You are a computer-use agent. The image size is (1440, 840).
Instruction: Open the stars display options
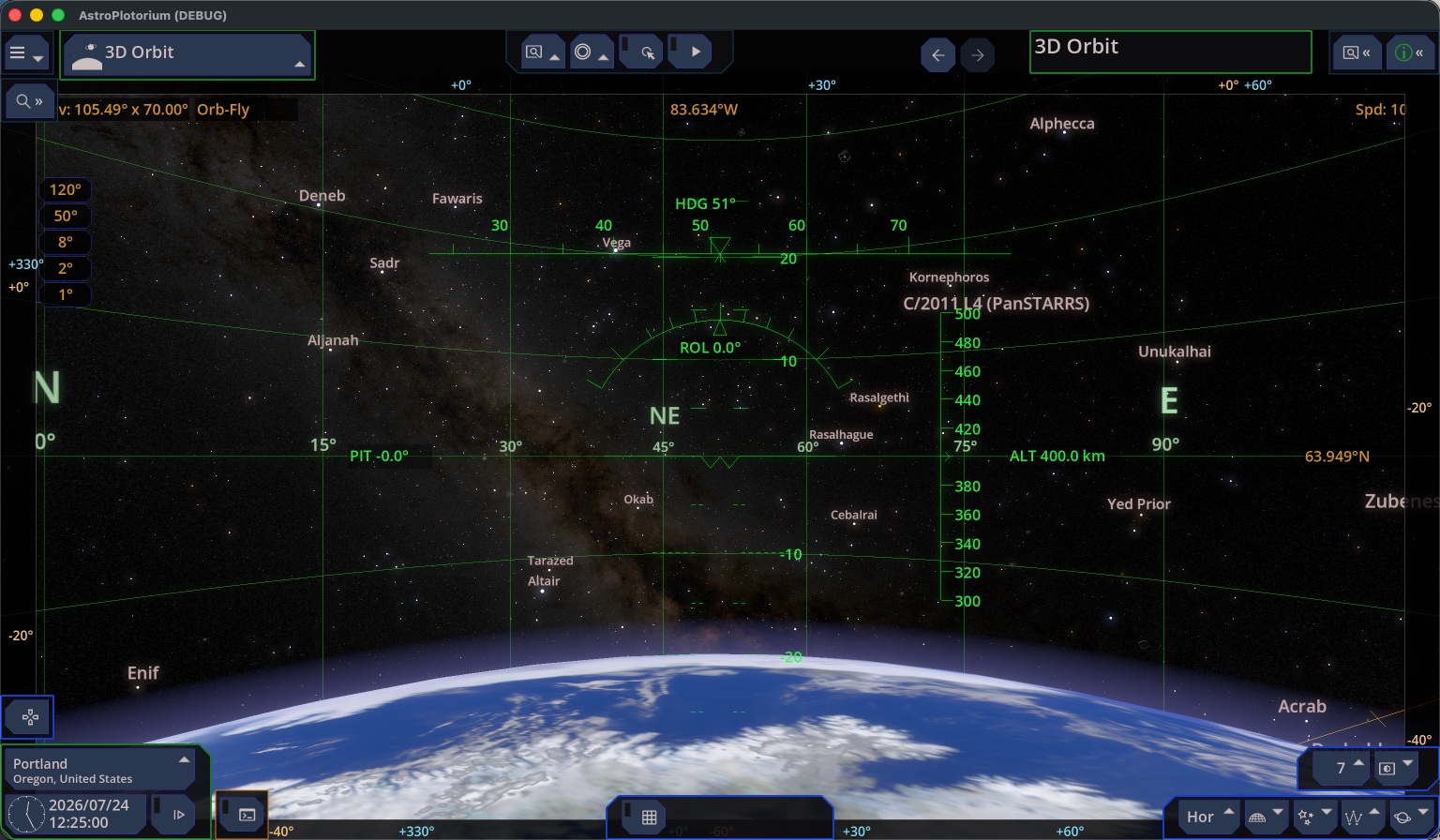tap(1313, 817)
